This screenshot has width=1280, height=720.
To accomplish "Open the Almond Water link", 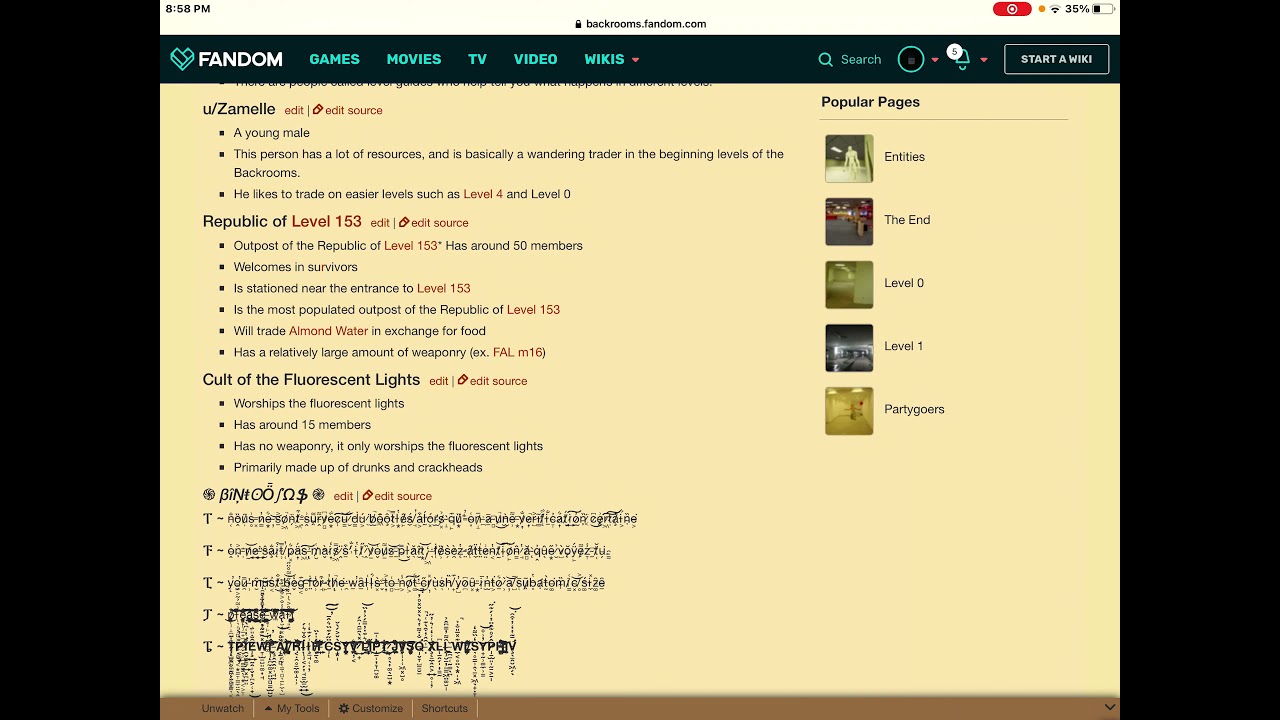I will (328, 331).
